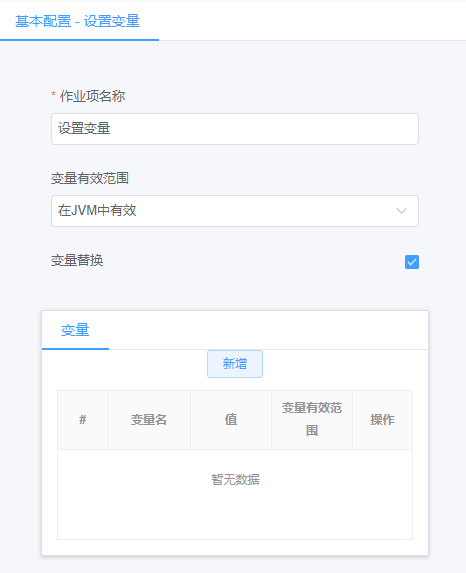This screenshot has height=573, width=466.
Task: Focus the 作业项名称 input containing 设置变量
Action: (235, 129)
